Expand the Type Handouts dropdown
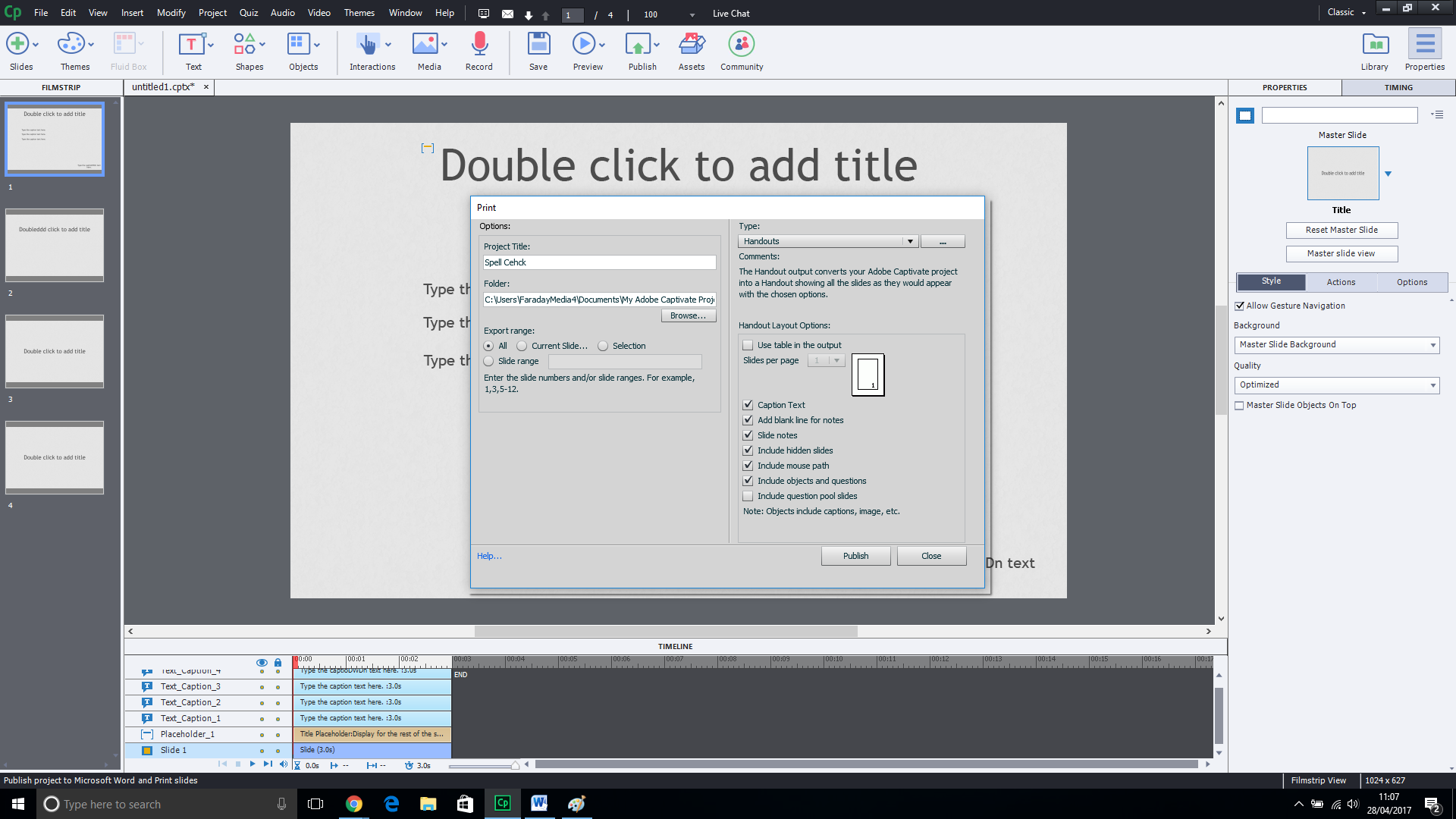This screenshot has width=1456, height=819. pos(909,241)
